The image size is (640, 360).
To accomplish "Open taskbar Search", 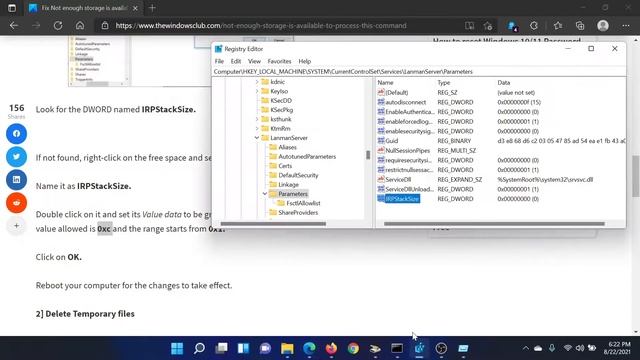I will pyautogui.click(x=199, y=348).
